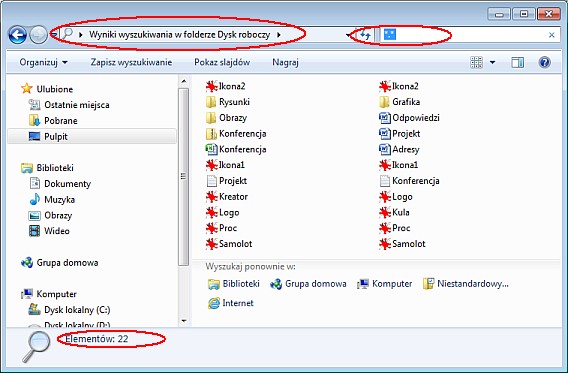
Task: Select the Kula file
Action: [394, 212]
